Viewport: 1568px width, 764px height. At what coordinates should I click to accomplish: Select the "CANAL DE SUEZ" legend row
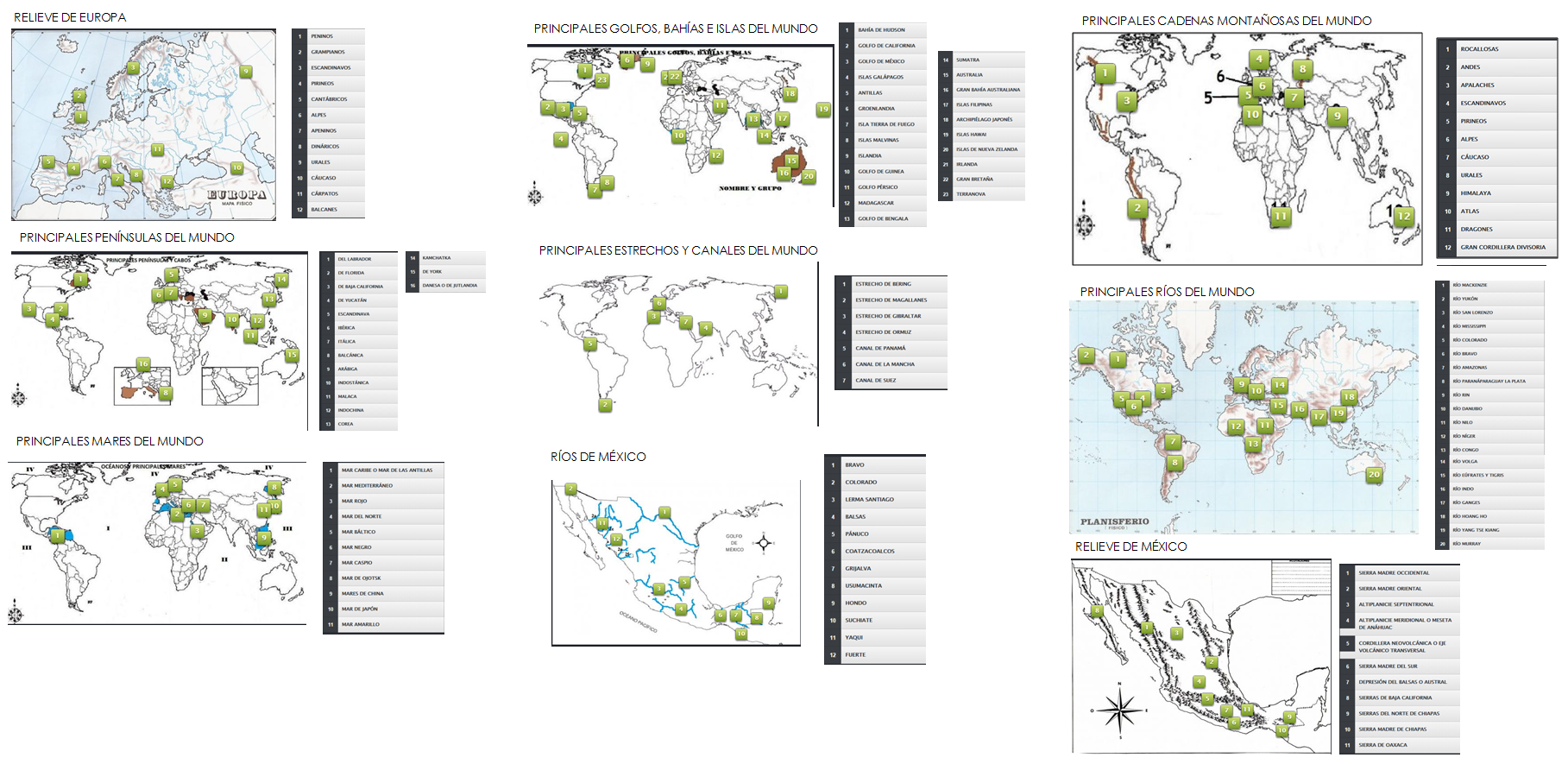pyautogui.click(x=891, y=381)
